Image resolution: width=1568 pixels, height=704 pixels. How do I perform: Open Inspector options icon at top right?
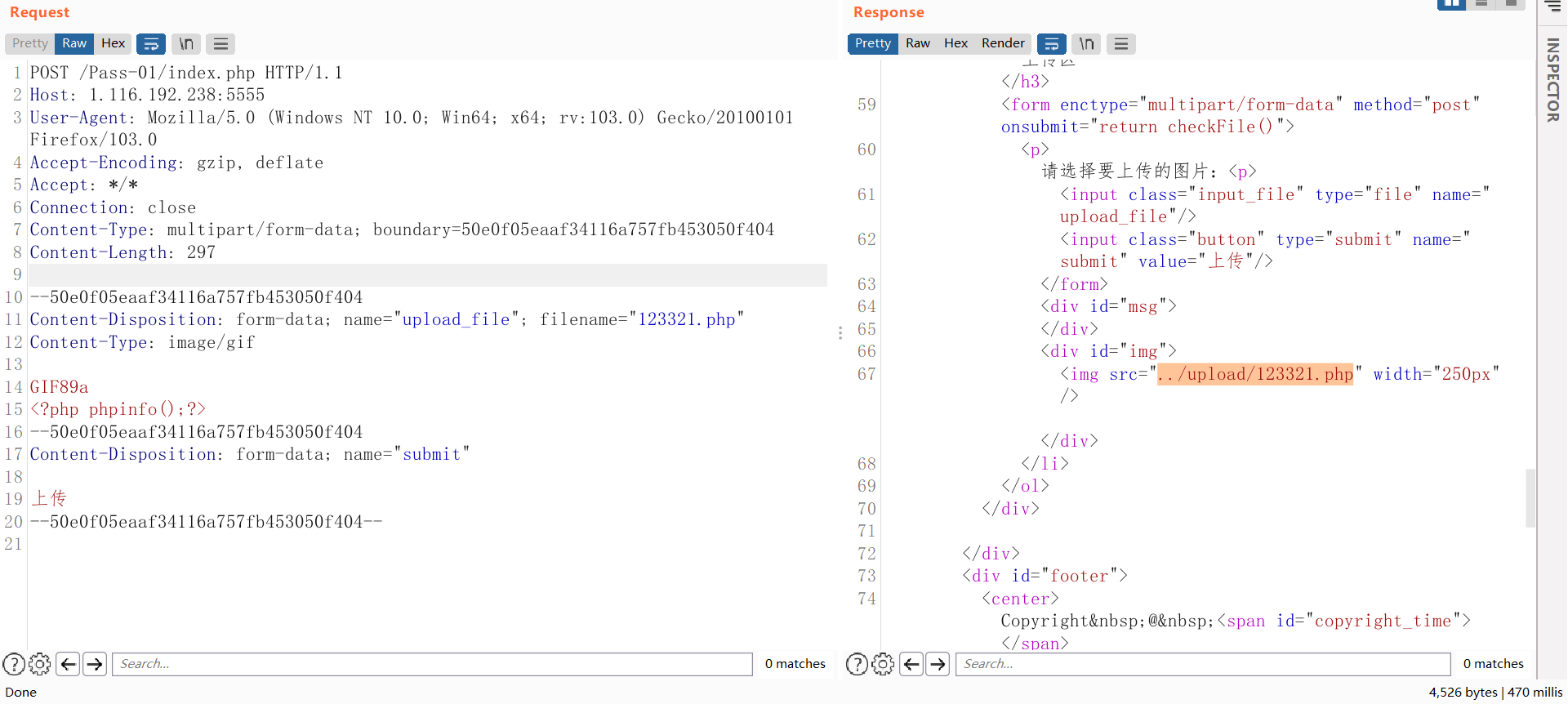[1552, 6]
